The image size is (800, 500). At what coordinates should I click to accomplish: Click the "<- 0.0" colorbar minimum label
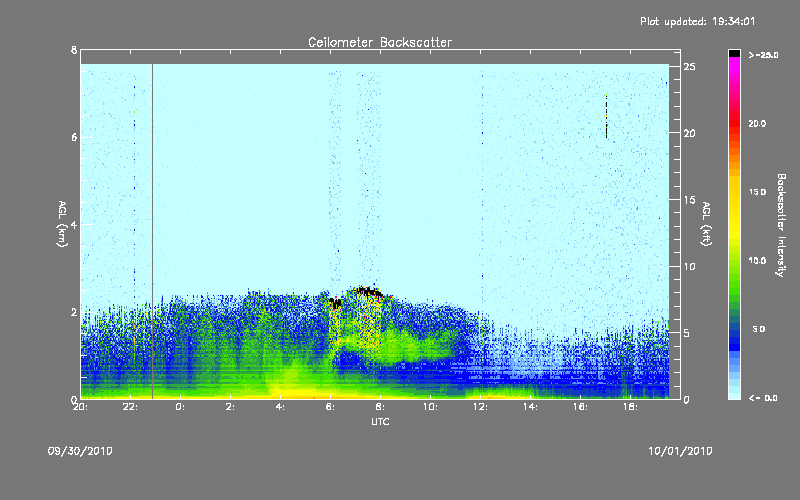click(x=763, y=398)
